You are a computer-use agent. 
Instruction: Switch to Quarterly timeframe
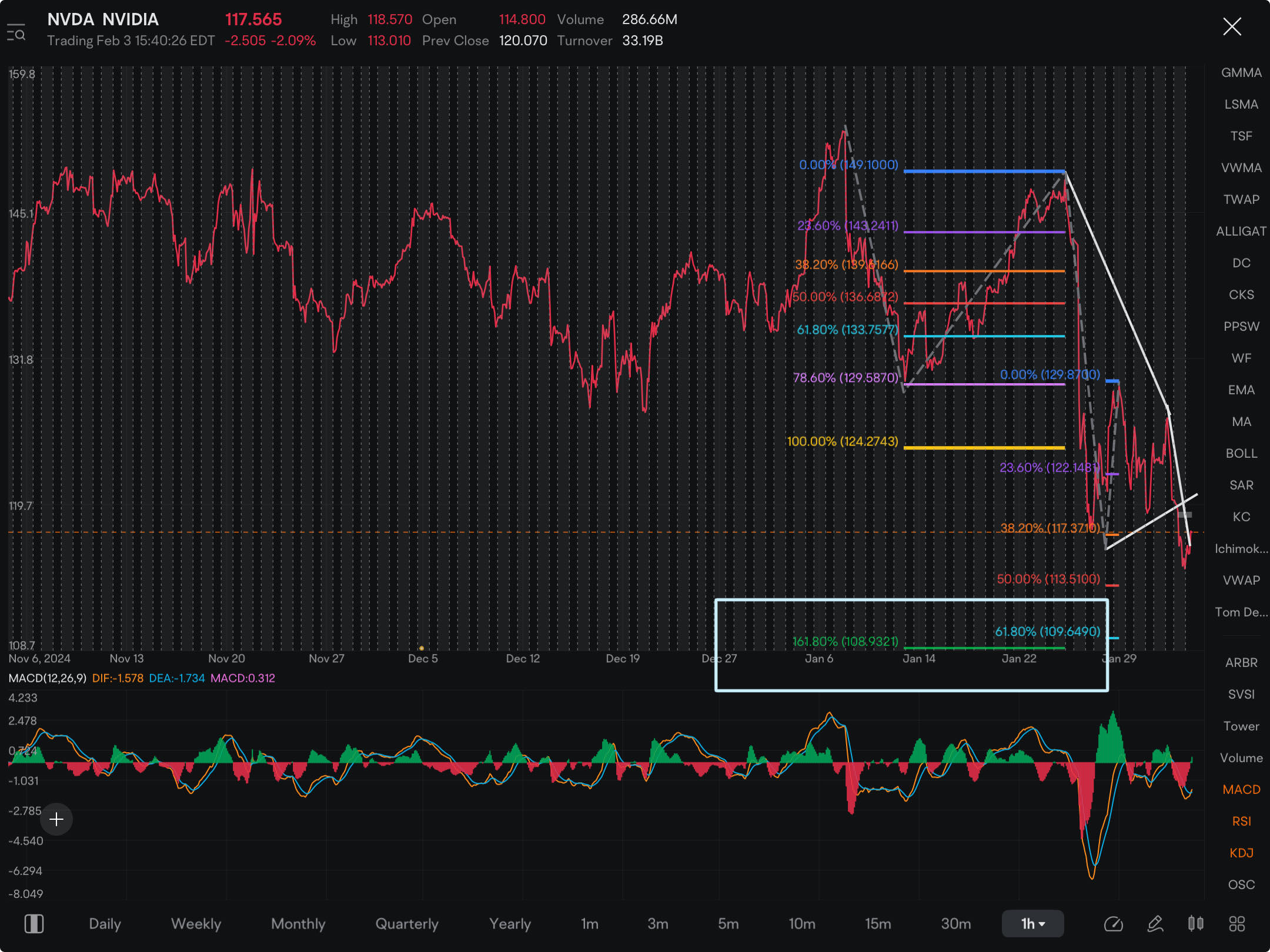pyautogui.click(x=407, y=924)
